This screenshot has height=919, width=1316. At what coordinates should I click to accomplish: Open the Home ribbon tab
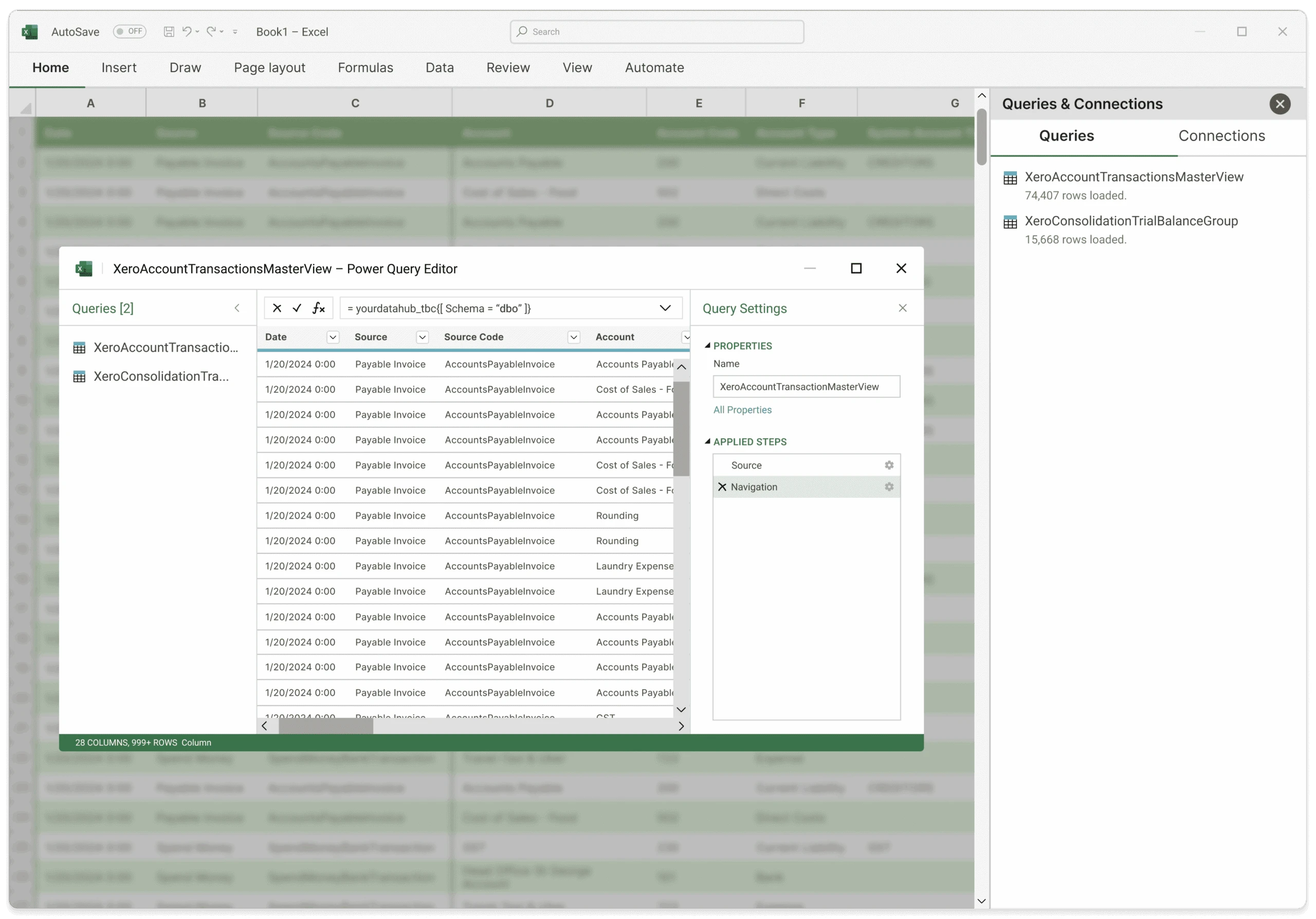point(50,68)
